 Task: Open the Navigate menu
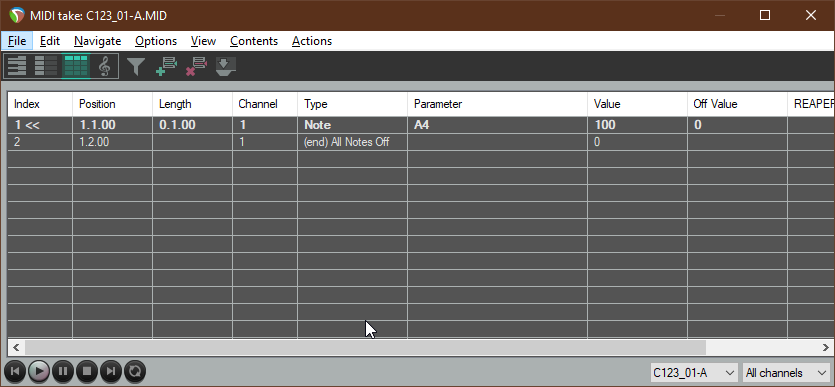click(97, 41)
